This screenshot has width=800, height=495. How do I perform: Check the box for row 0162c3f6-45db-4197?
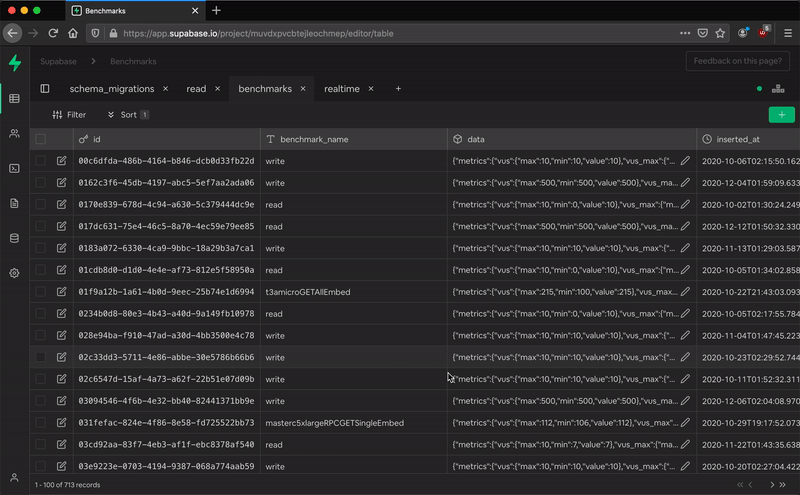coord(40,183)
